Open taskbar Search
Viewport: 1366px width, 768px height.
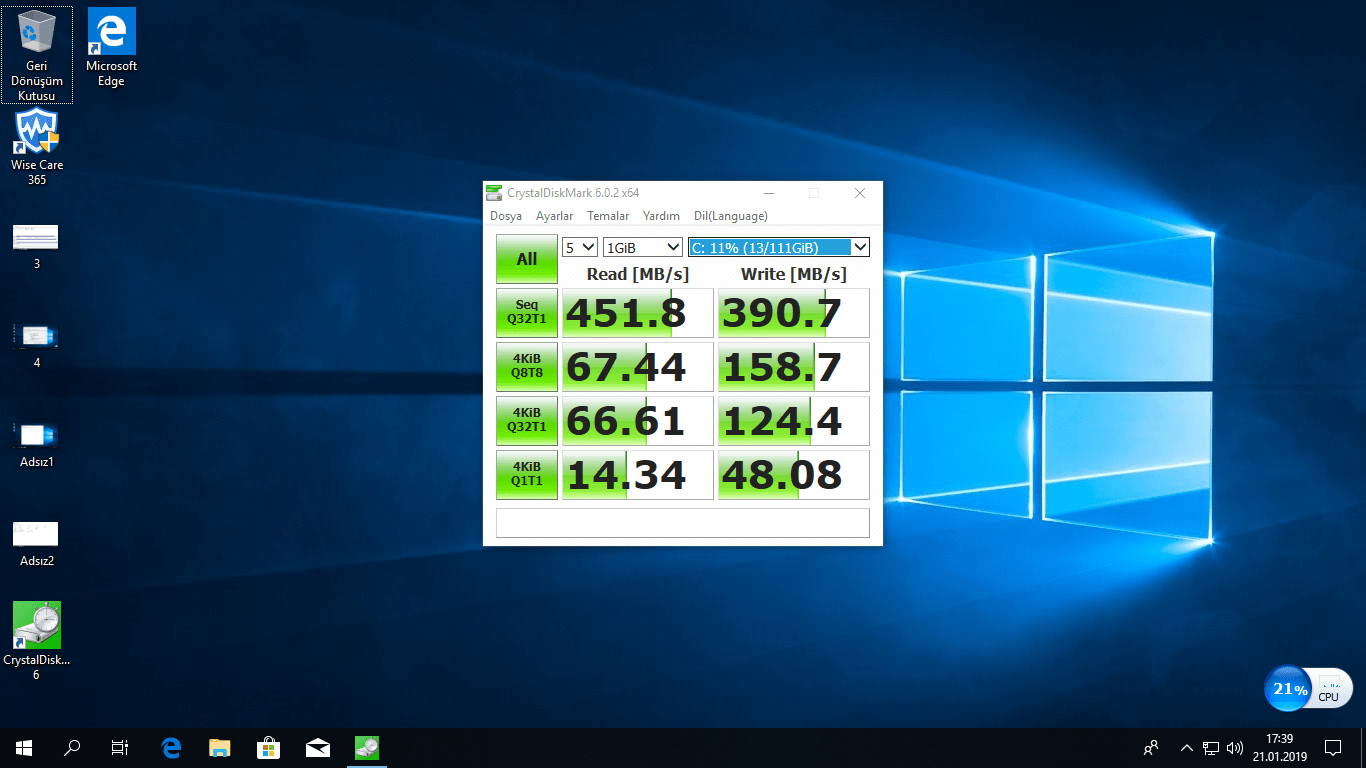[x=72, y=747]
